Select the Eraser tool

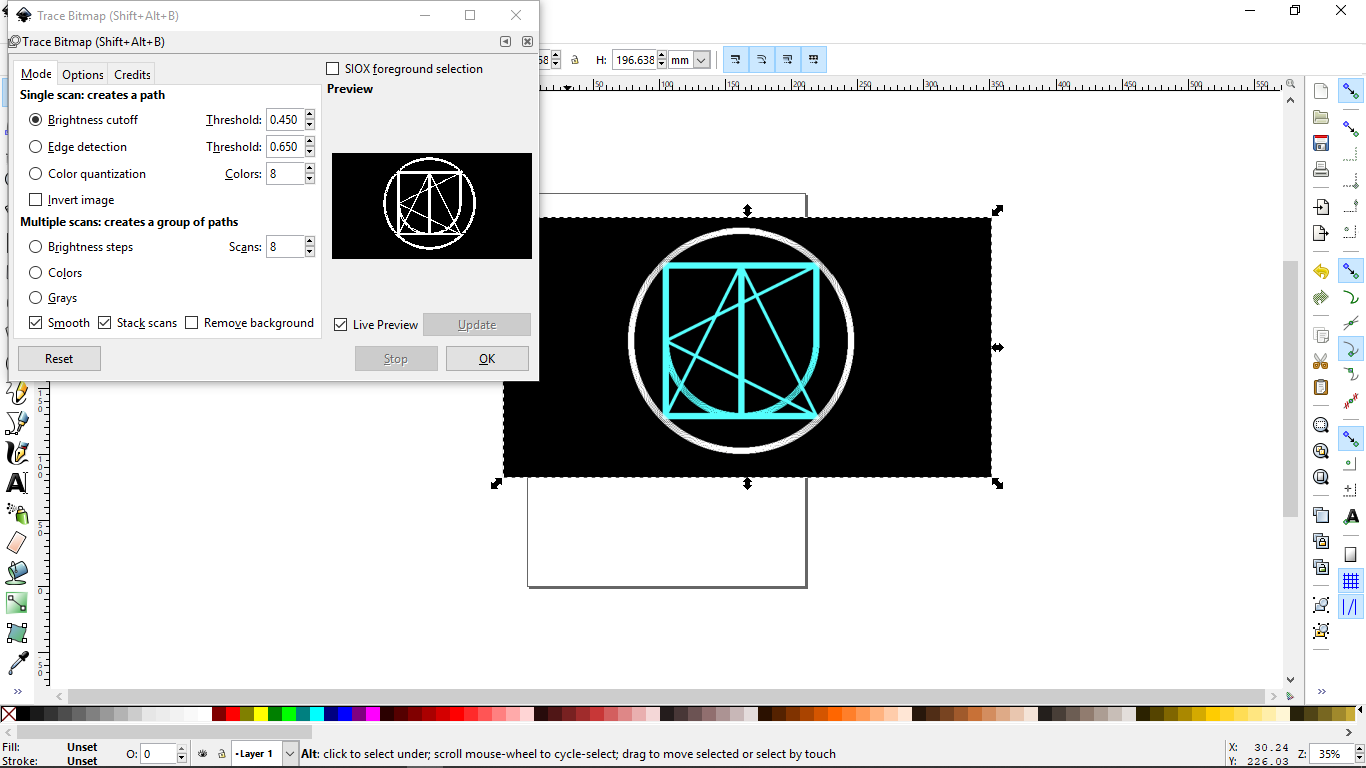coord(17,543)
